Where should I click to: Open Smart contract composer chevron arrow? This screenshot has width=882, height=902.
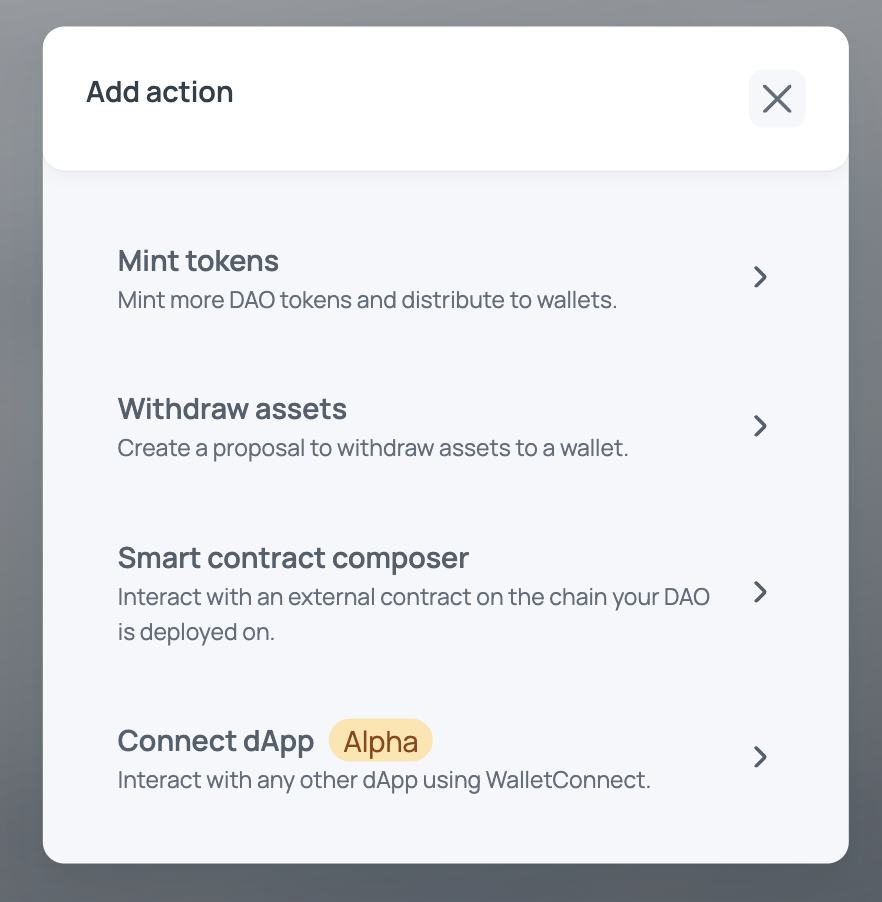pos(760,592)
